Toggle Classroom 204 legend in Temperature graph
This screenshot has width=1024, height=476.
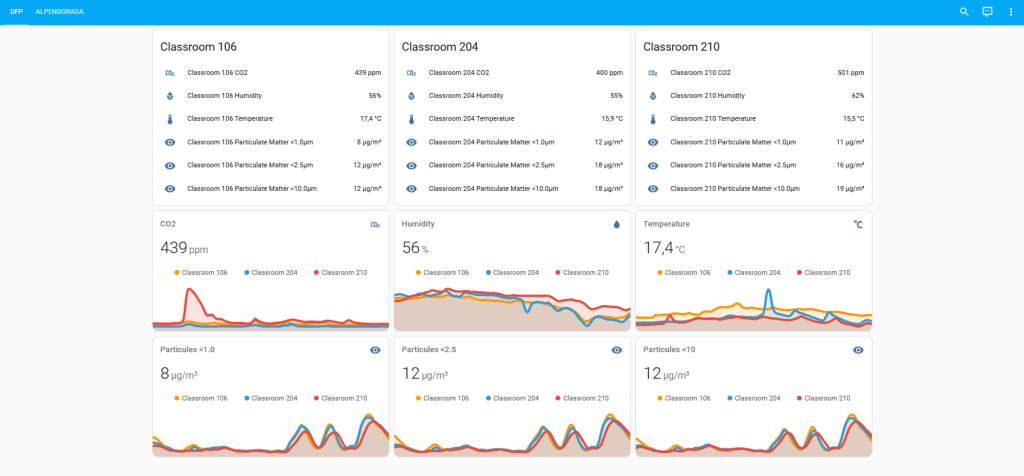(754, 272)
